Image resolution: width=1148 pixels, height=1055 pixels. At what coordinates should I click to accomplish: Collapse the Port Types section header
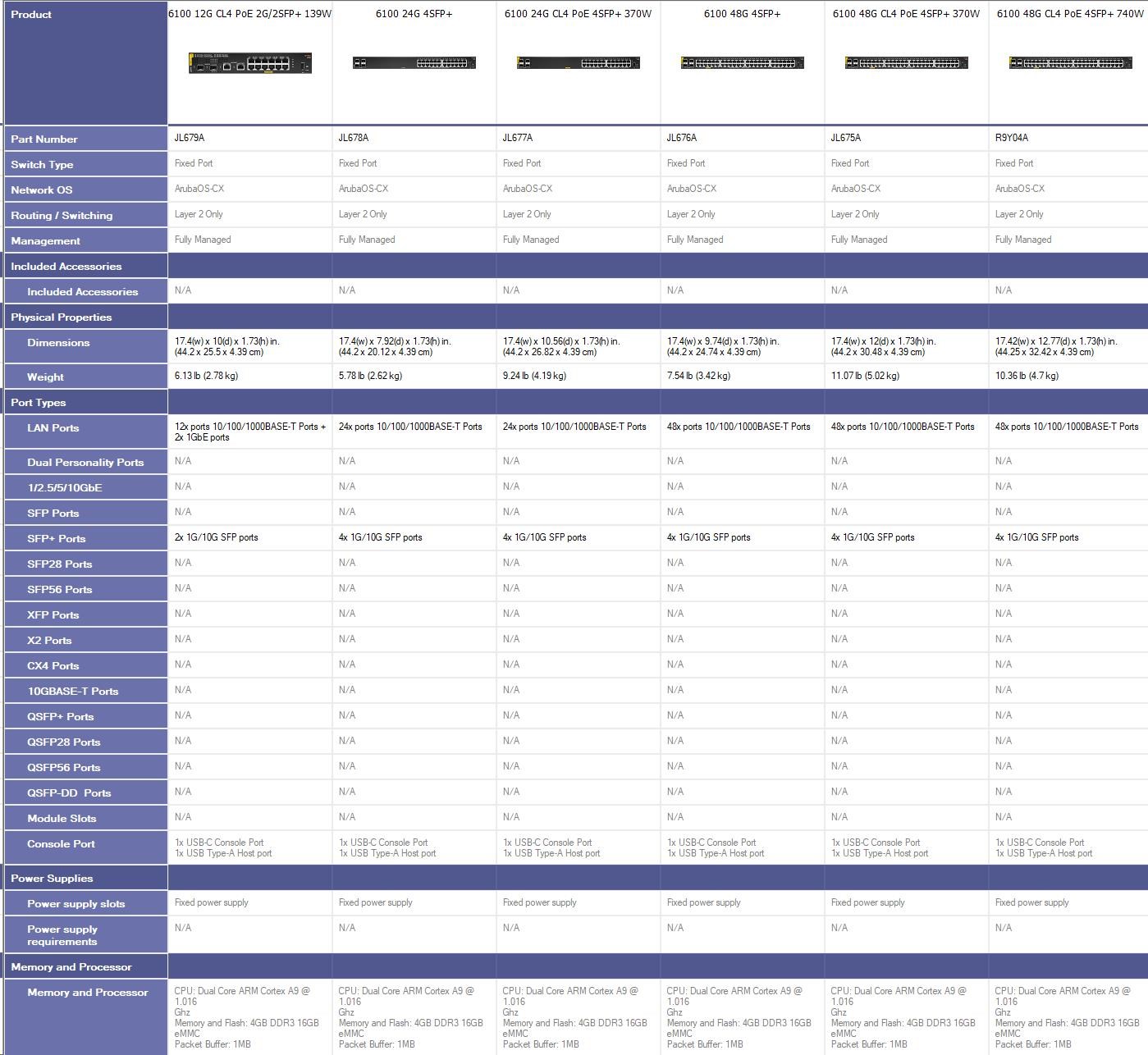[x=39, y=403]
